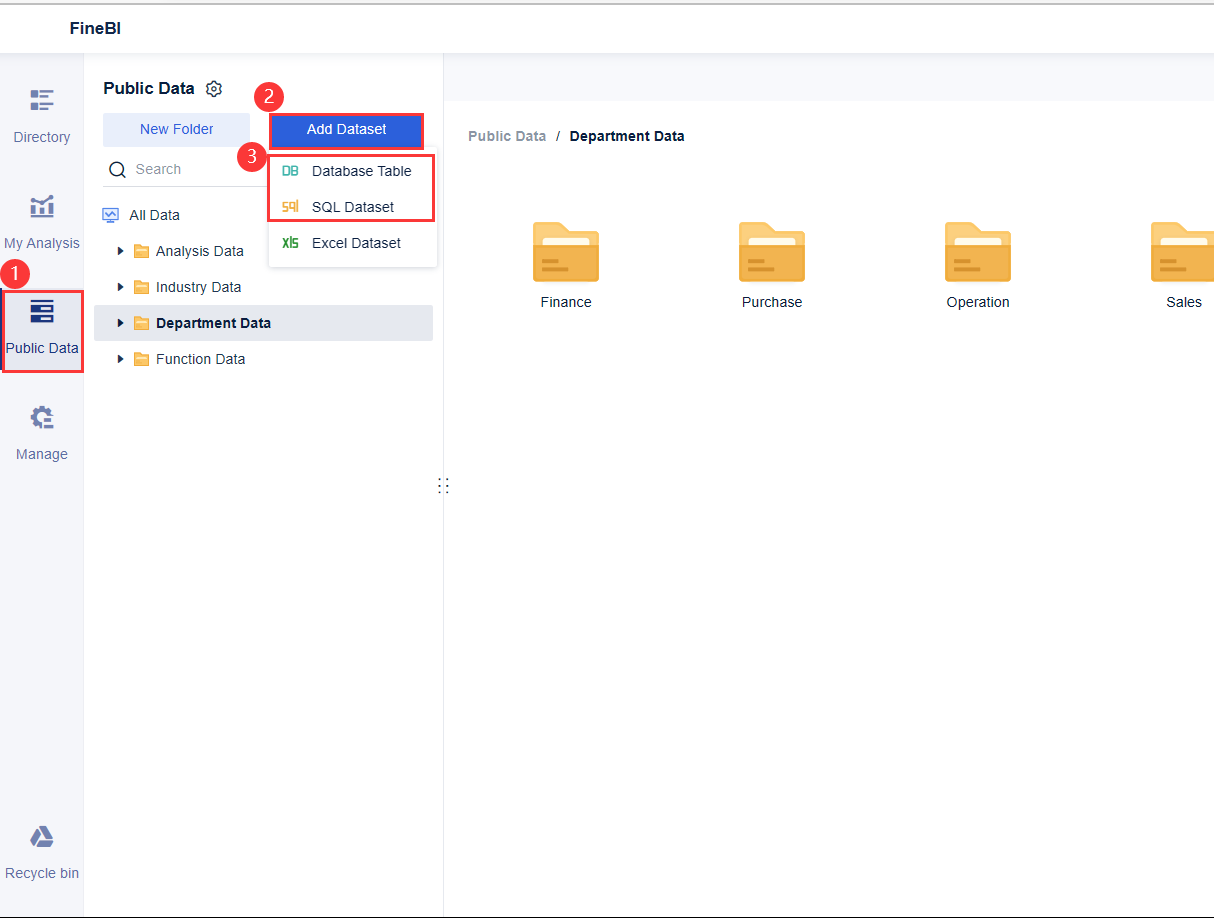Open My Analysis from the left sidebar
The width and height of the screenshot is (1214, 918).
(41, 206)
